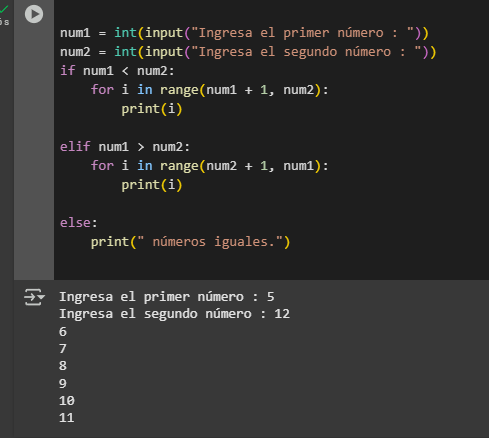Click the output value 6

(x=63, y=331)
